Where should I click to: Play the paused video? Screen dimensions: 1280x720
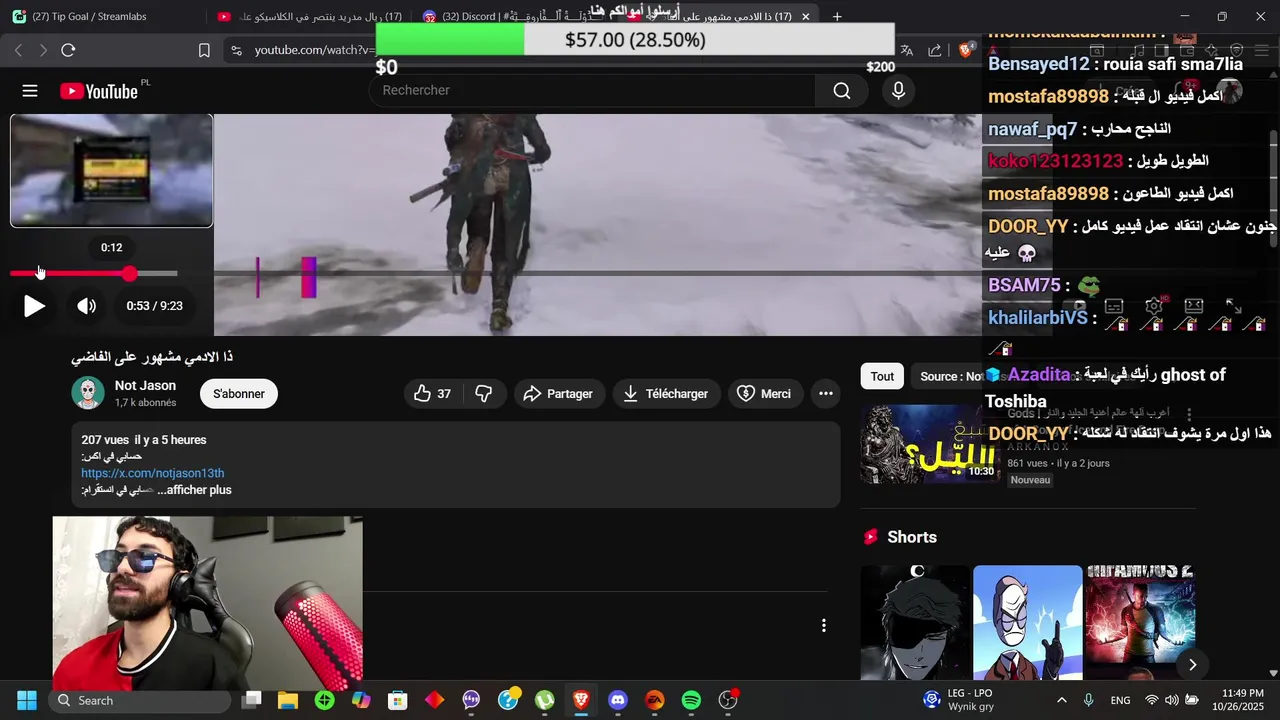point(34,306)
